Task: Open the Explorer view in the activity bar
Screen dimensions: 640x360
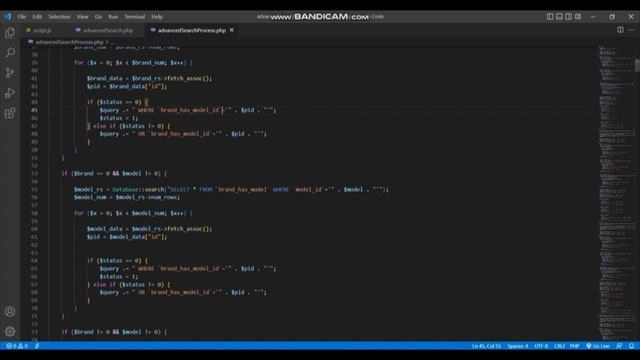Action: coord(10,33)
